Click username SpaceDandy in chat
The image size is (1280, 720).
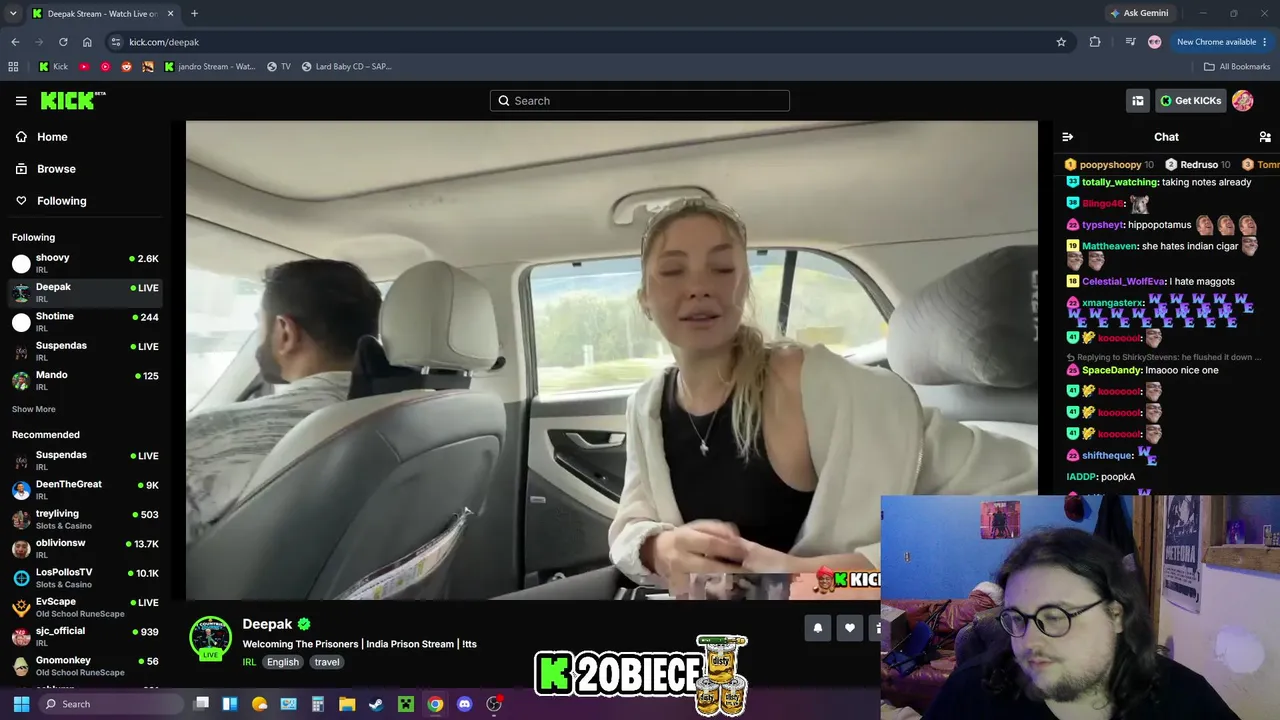[1111, 370]
